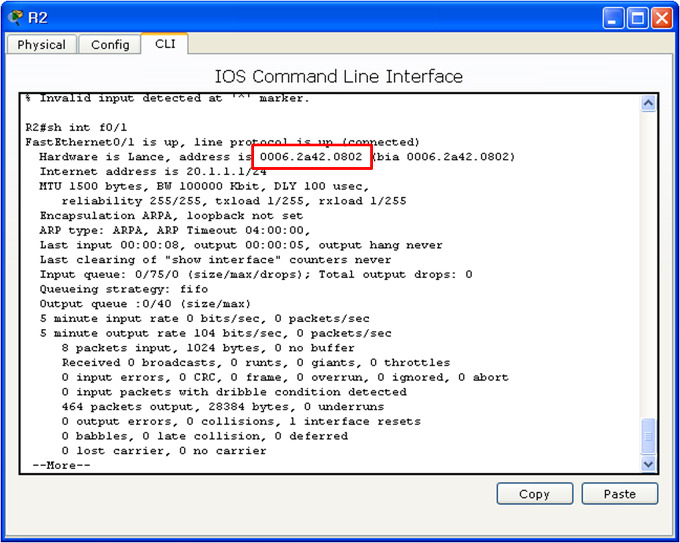Click the 'Encapsulation ARPA, loopback not set' line

pyautogui.click(x=171, y=216)
